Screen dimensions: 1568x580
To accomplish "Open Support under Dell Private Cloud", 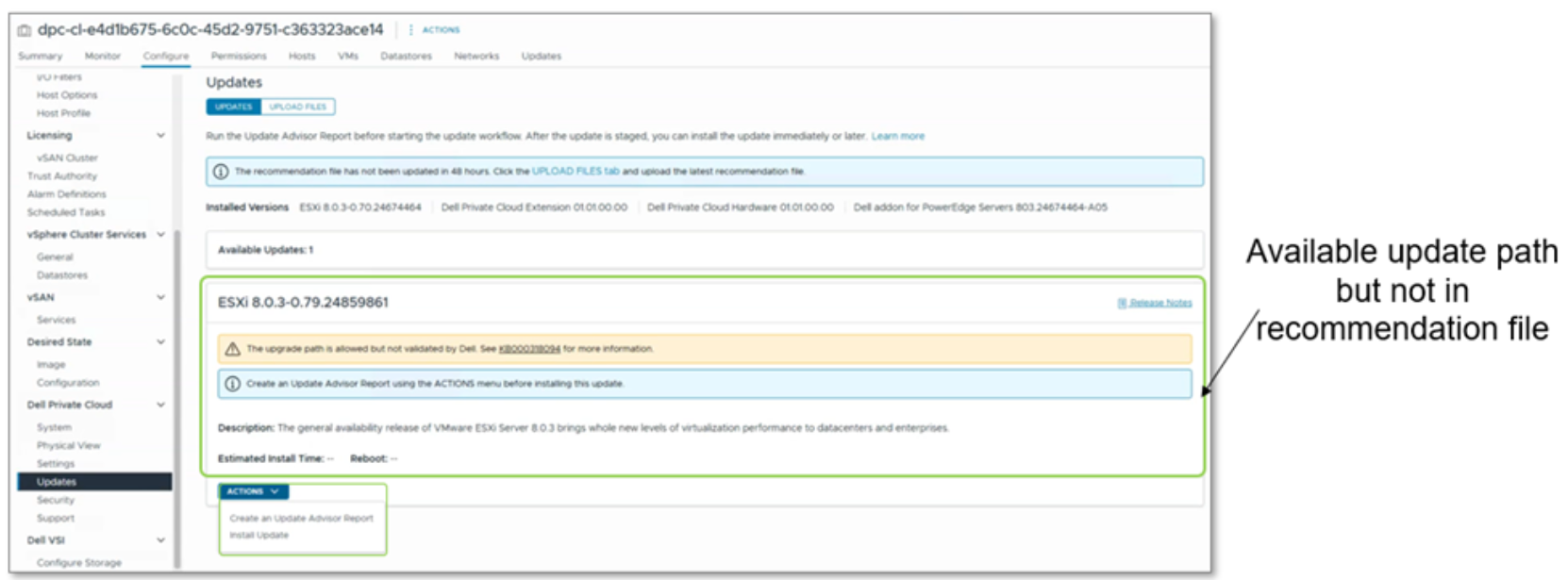I will coord(56,519).
